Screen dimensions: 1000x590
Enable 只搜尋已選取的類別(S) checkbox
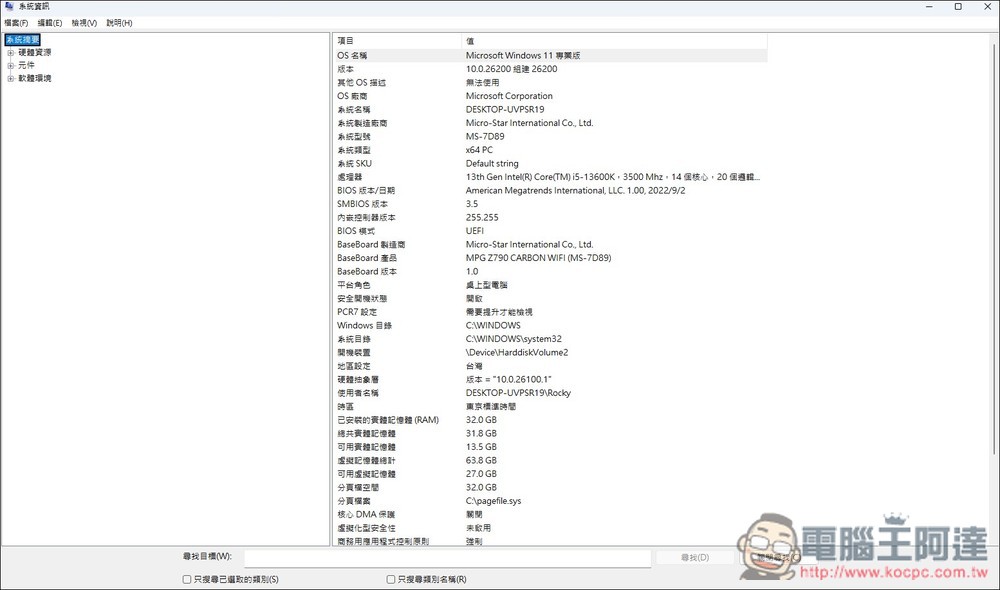(187, 579)
